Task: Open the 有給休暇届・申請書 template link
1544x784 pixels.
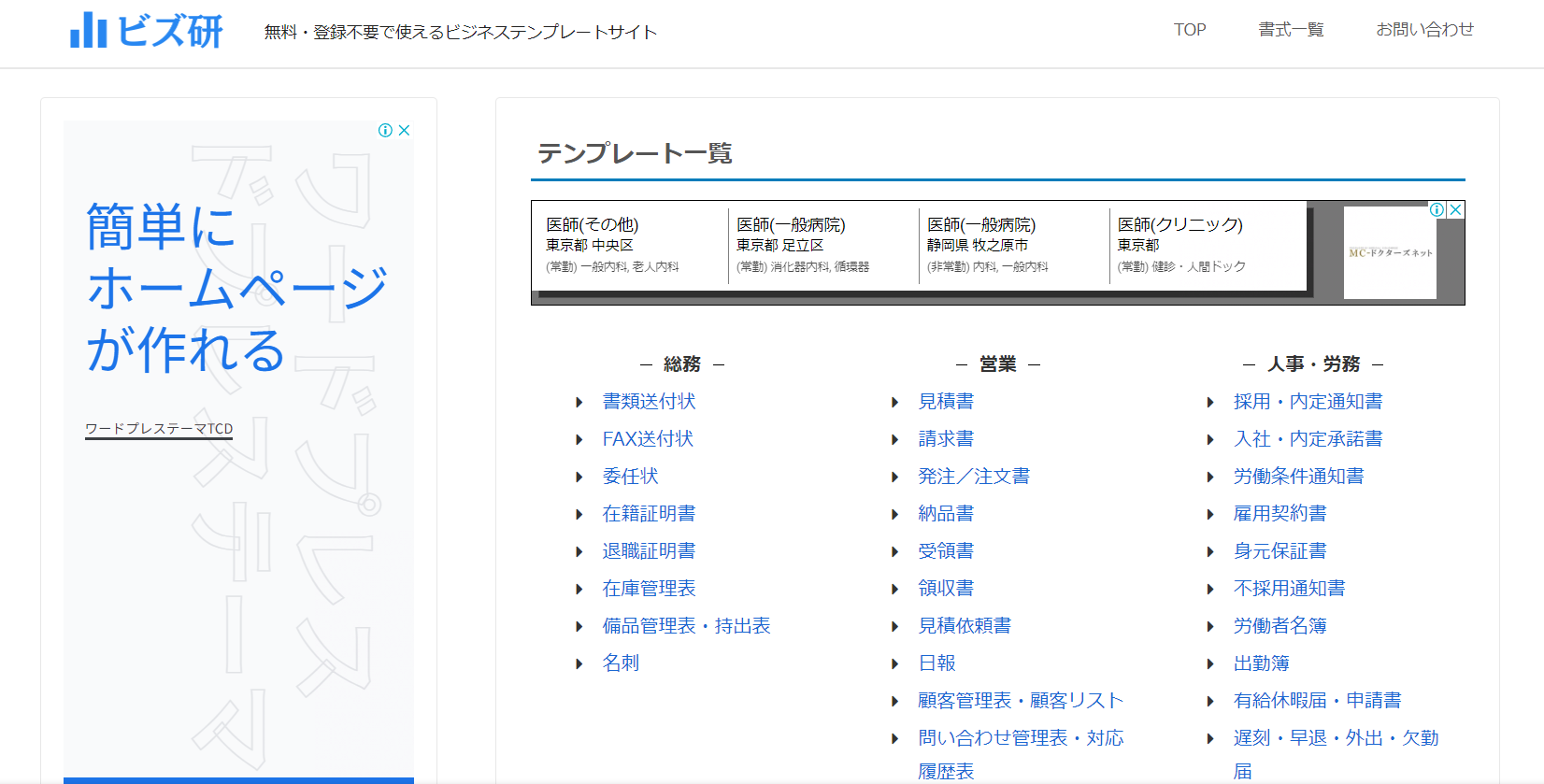Action: point(1317,701)
